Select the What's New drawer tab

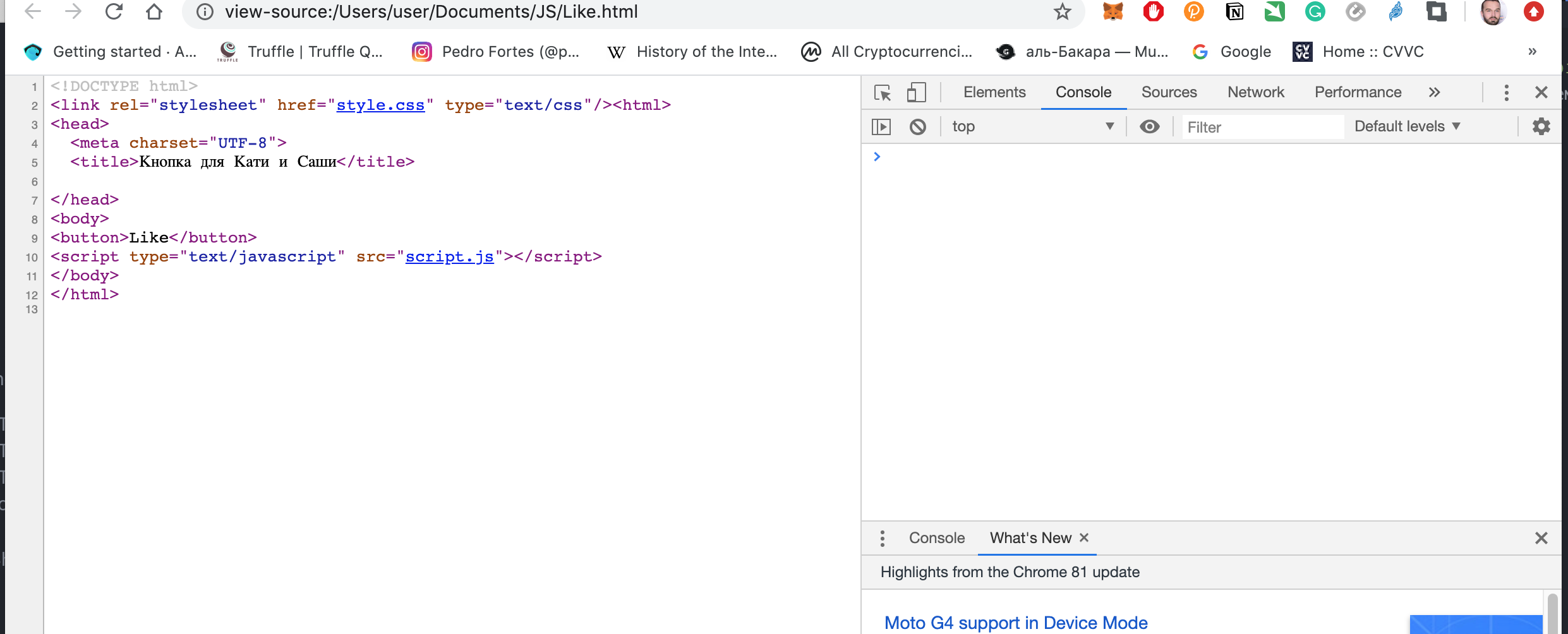(1030, 538)
